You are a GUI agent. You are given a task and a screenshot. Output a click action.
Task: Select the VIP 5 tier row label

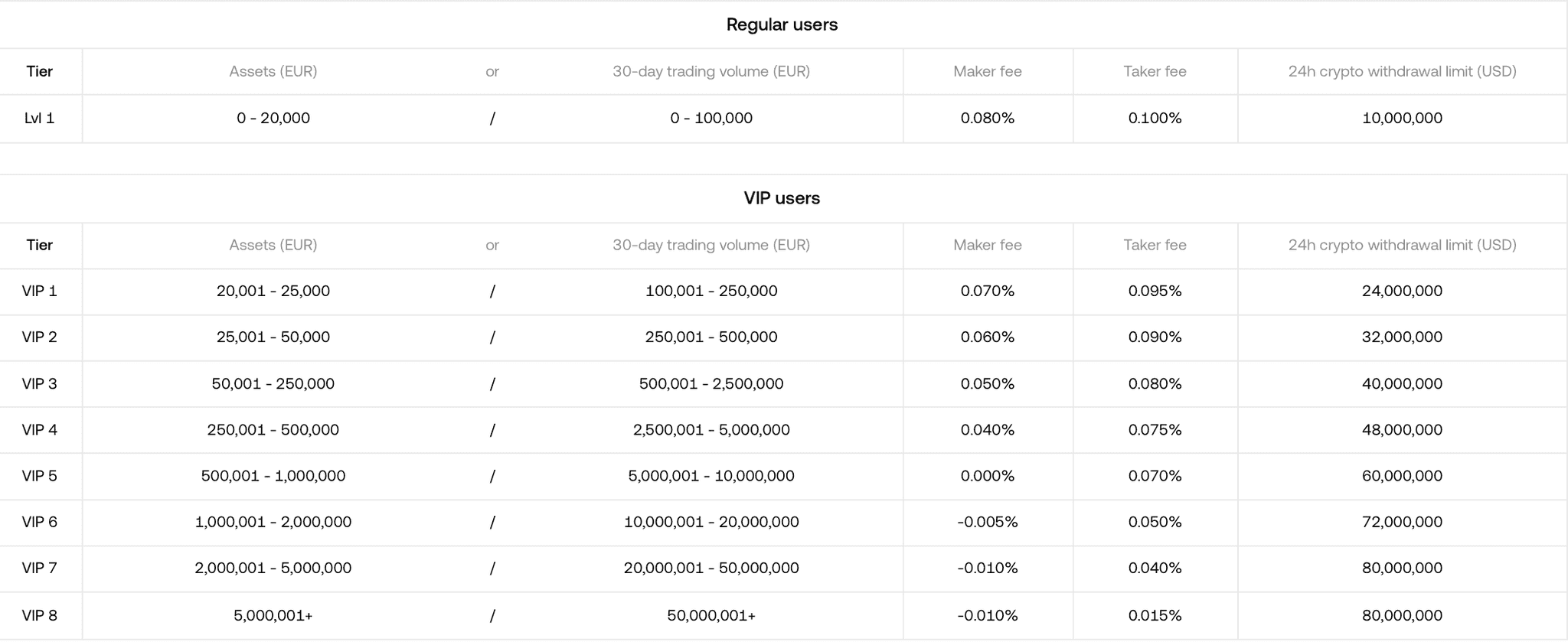(40, 476)
